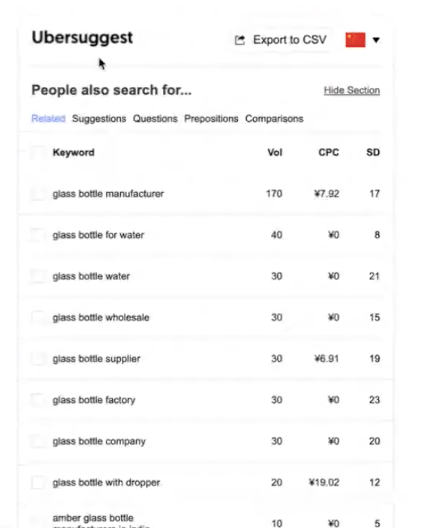This screenshot has height=528, width=423.
Task: Click the export share arrow icon
Action: click(240, 40)
